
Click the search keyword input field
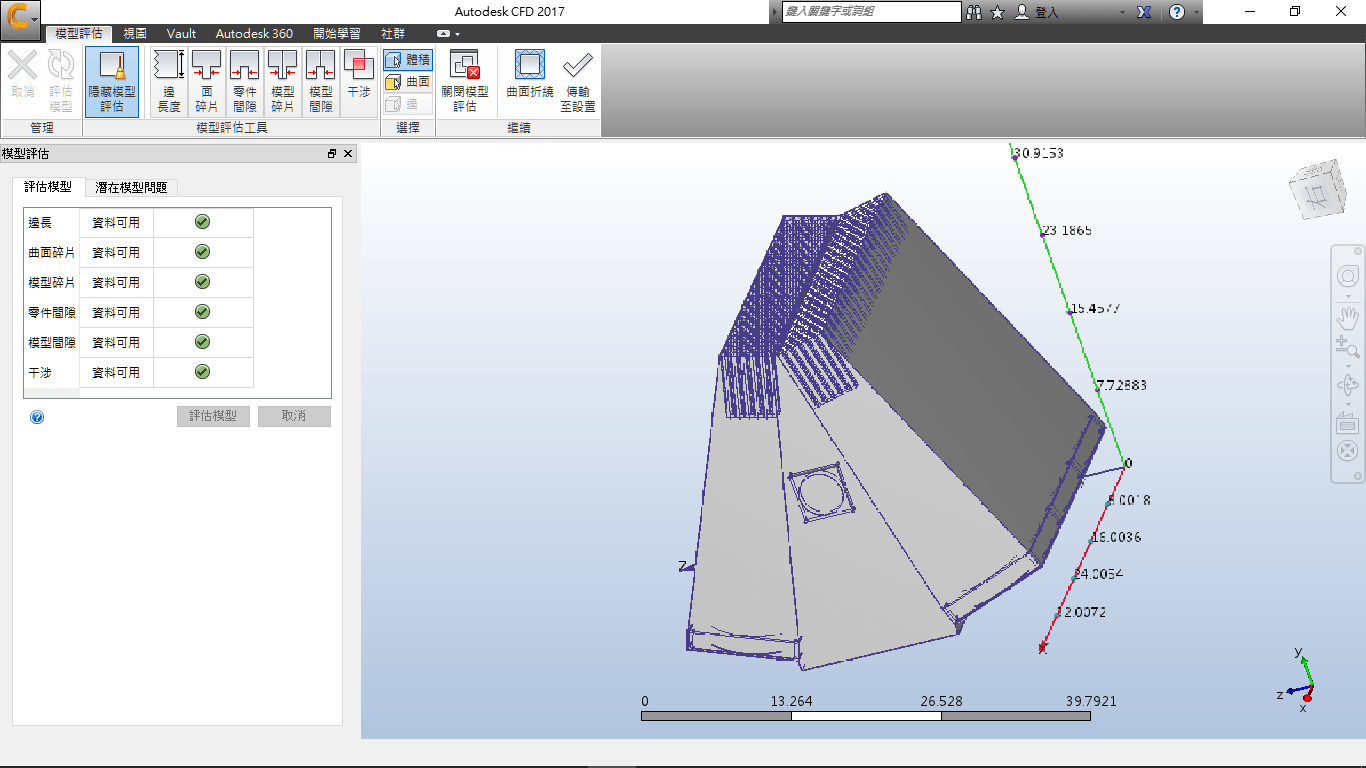869,12
